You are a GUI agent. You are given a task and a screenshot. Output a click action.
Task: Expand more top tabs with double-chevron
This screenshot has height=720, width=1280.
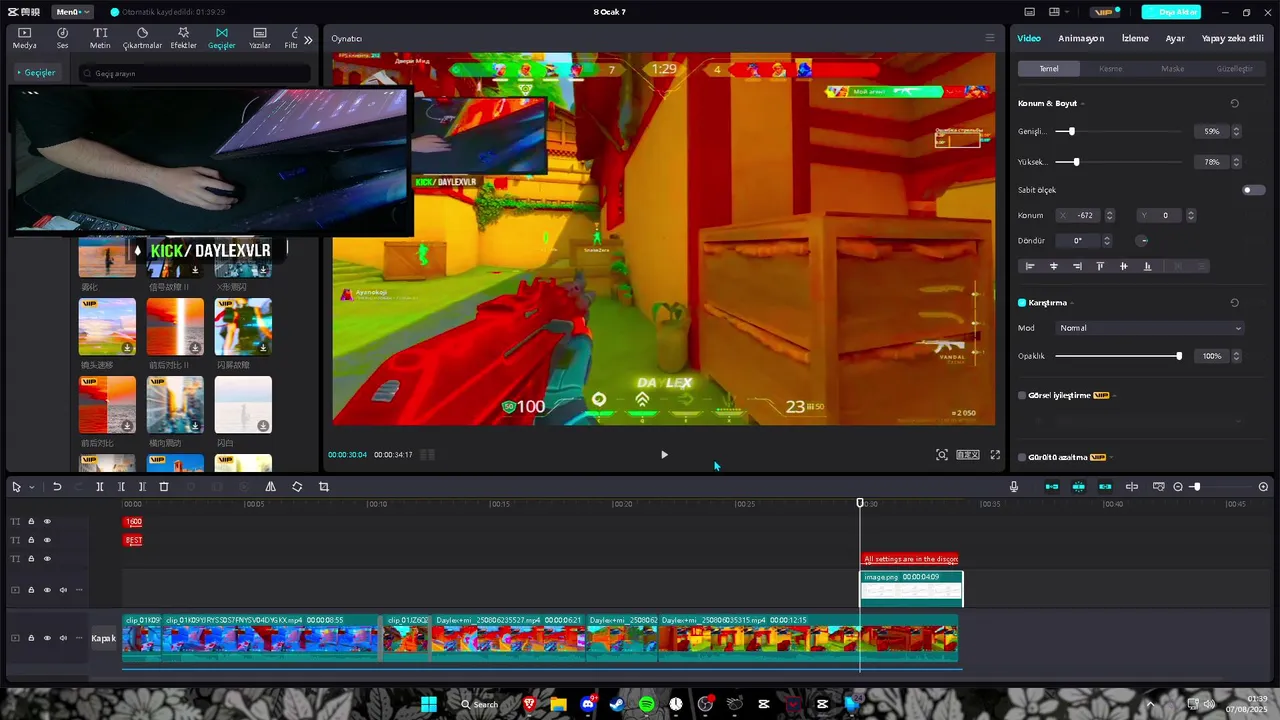point(308,39)
